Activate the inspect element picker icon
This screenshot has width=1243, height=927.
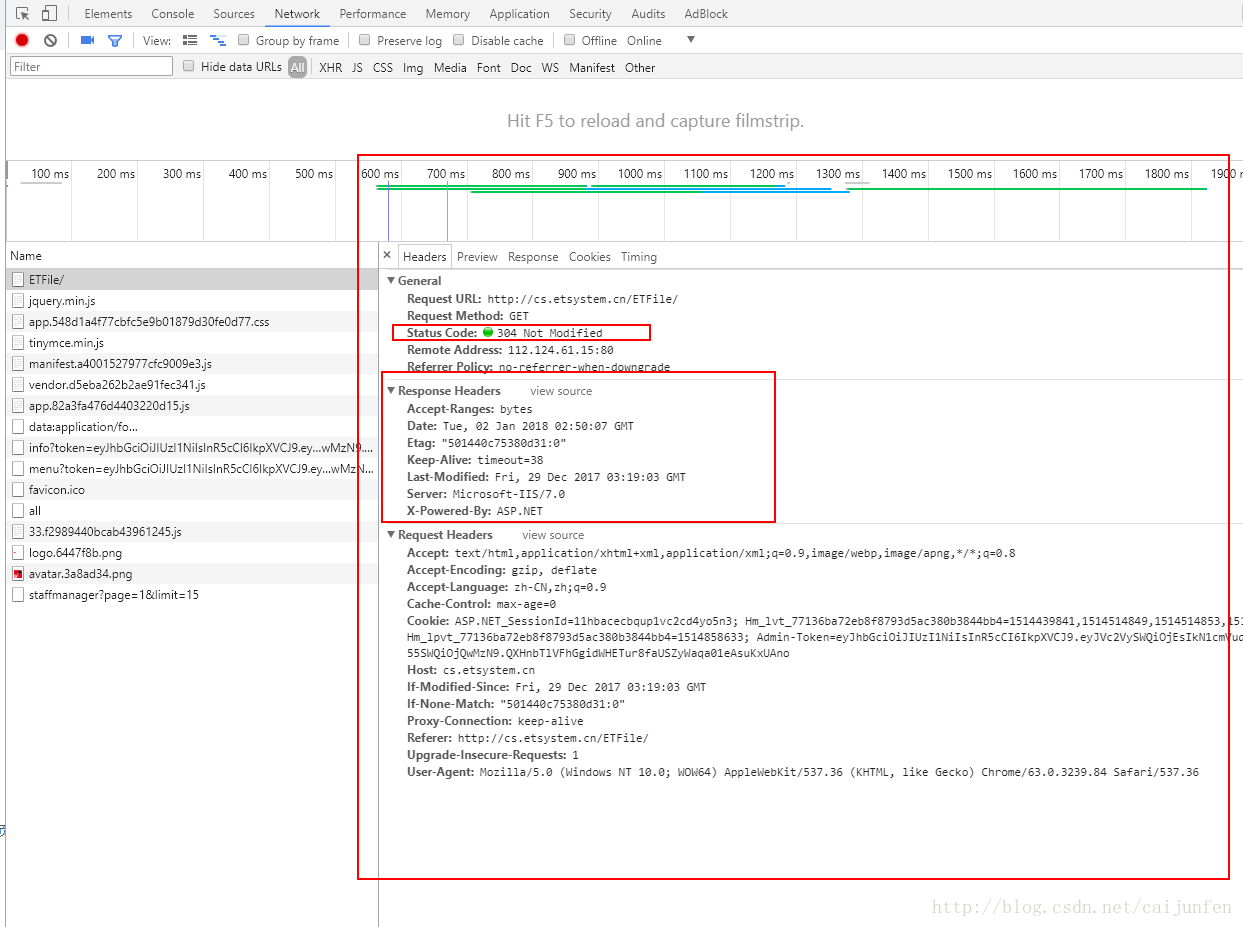[23, 14]
